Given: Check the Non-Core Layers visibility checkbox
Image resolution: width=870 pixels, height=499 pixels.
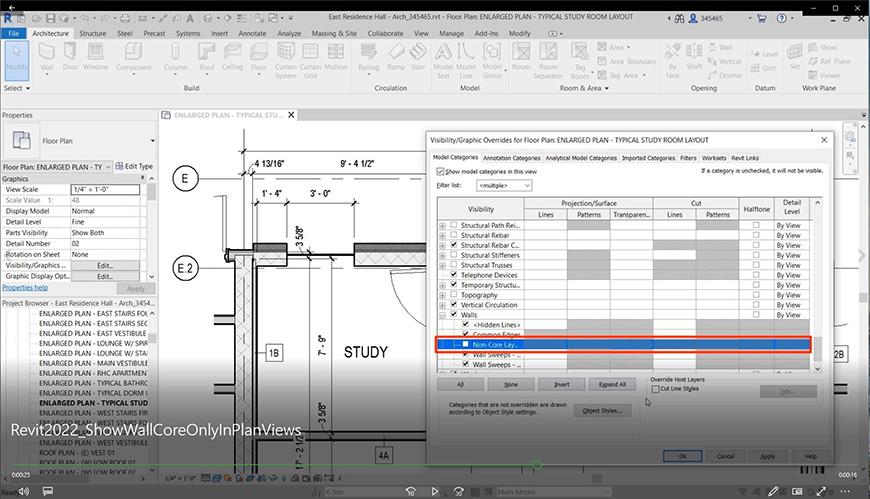Looking at the screenshot, I should [x=466, y=344].
